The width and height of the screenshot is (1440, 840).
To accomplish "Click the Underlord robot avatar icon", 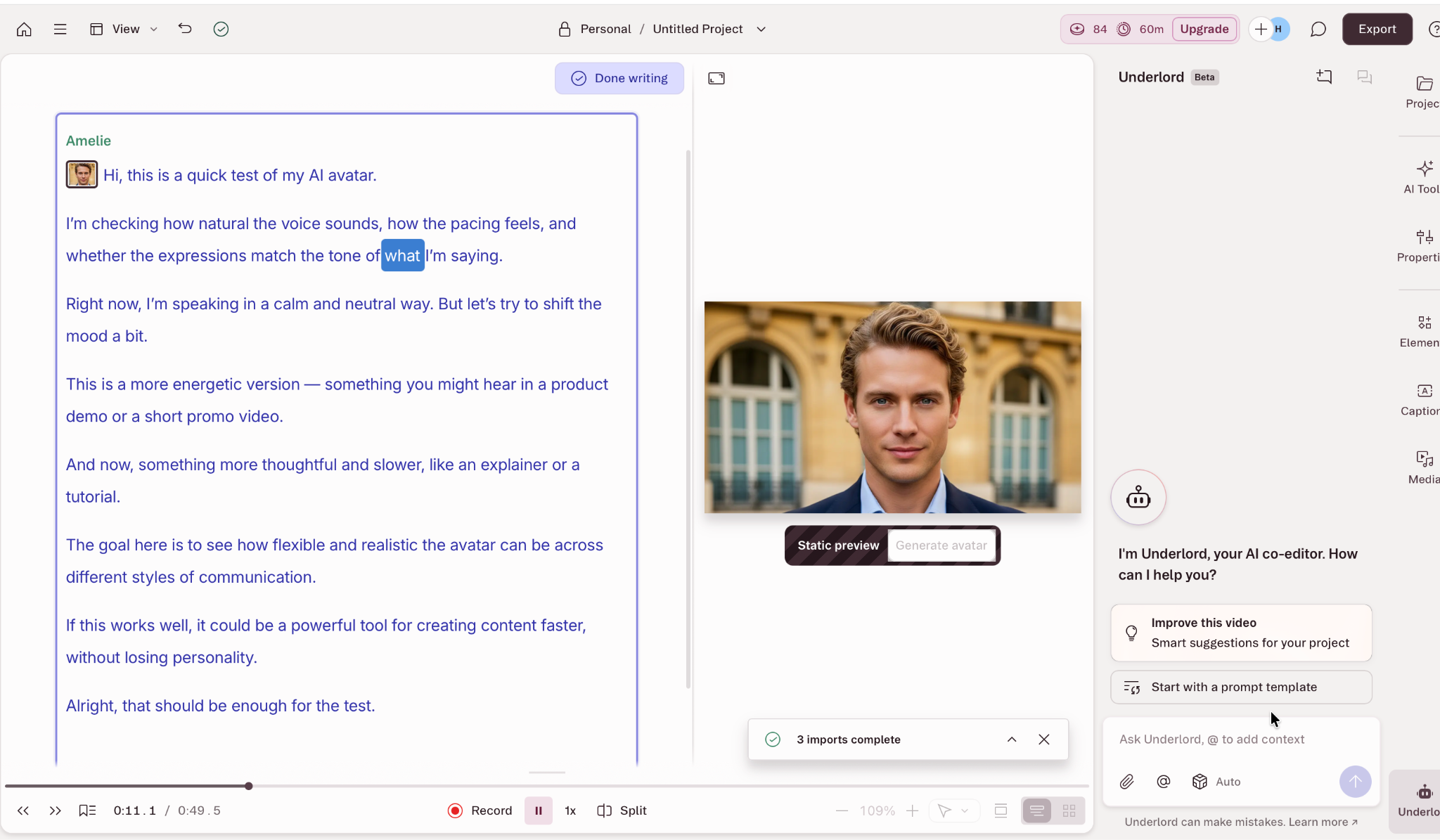I will (x=1138, y=498).
